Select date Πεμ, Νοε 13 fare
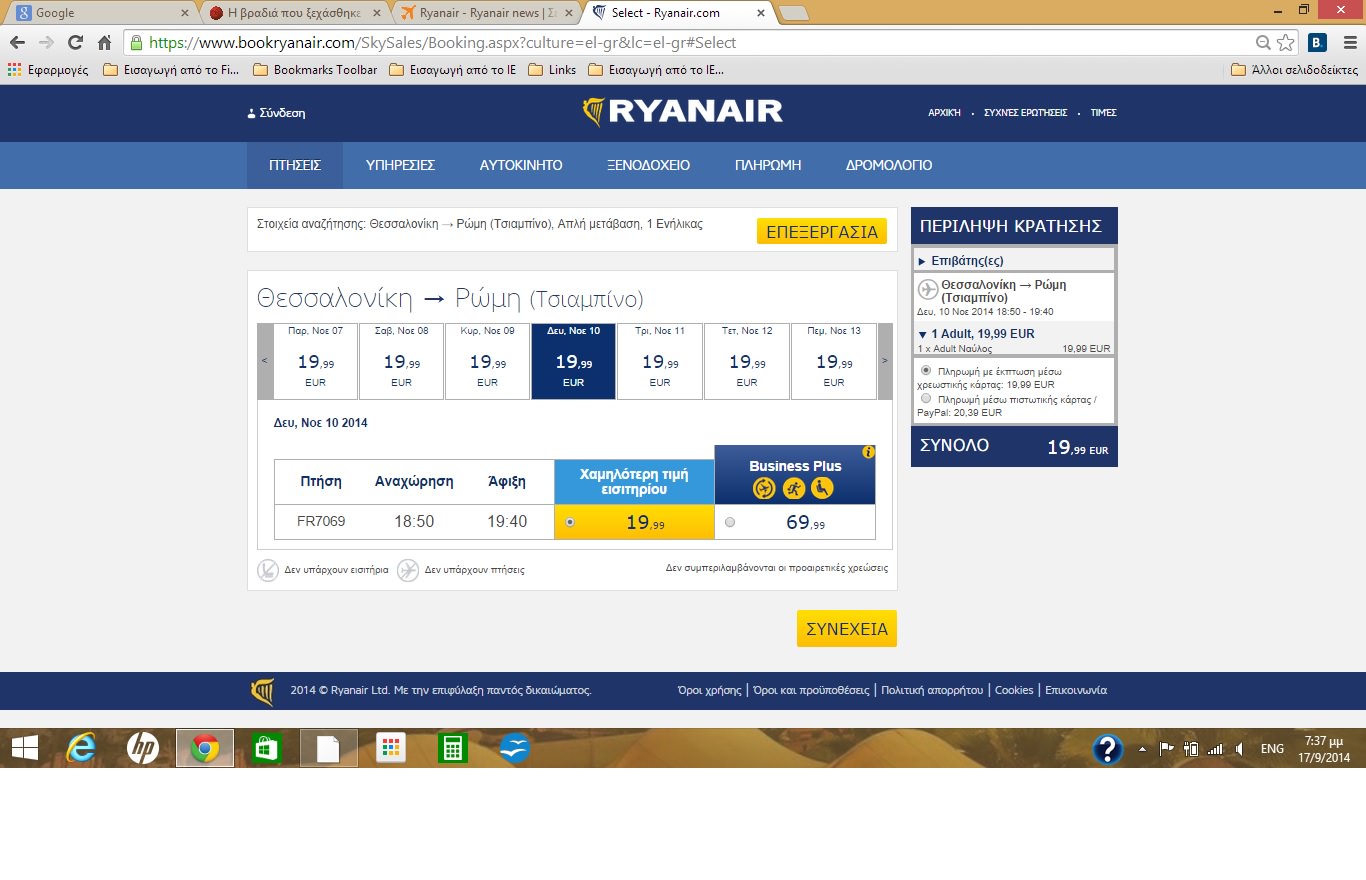The width and height of the screenshot is (1366, 880). coord(833,361)
